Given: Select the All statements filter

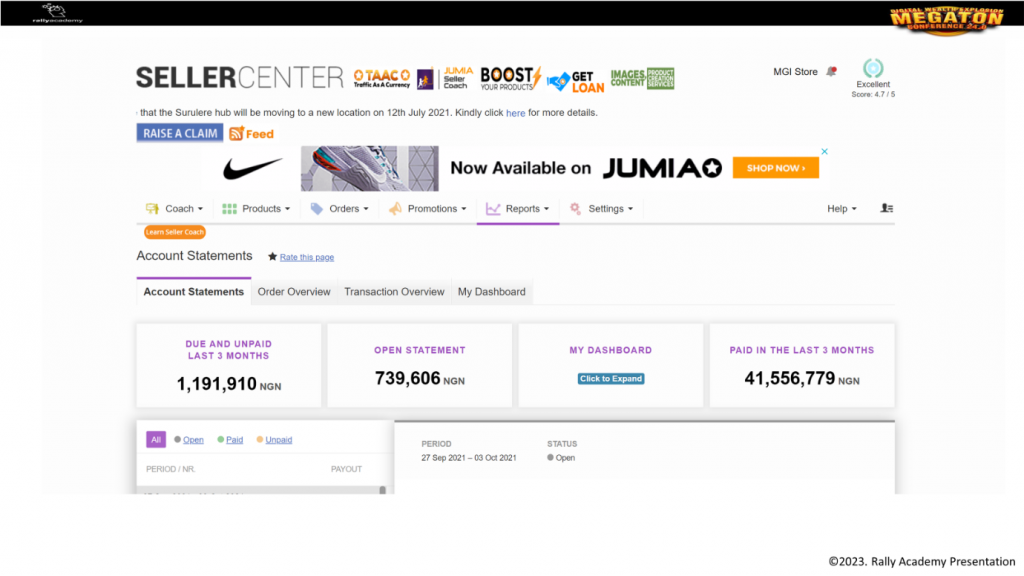Looking at the screenshot, I should 156,440.
